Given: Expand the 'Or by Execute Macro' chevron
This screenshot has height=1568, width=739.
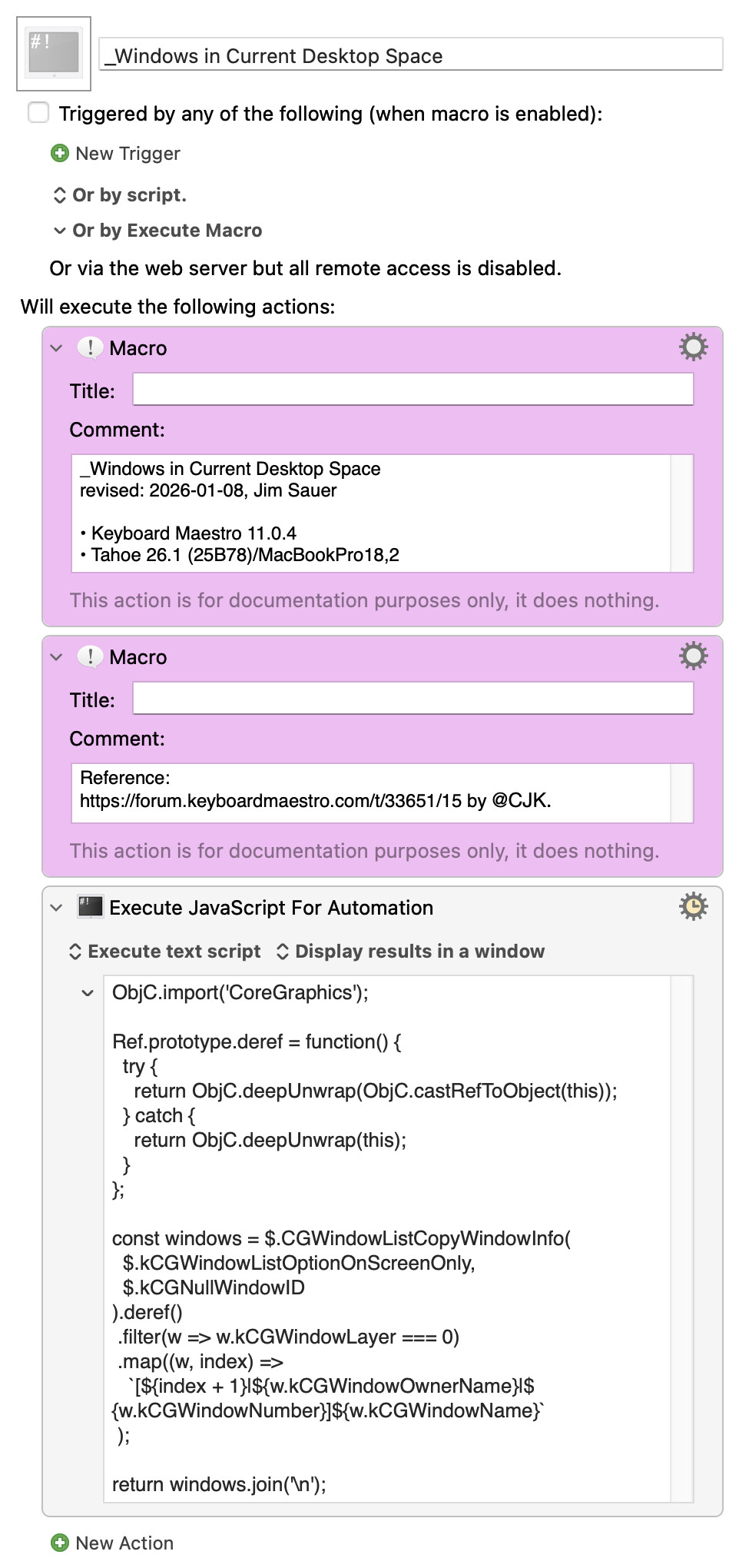Looking at the screenshot, I should point(59,231).
